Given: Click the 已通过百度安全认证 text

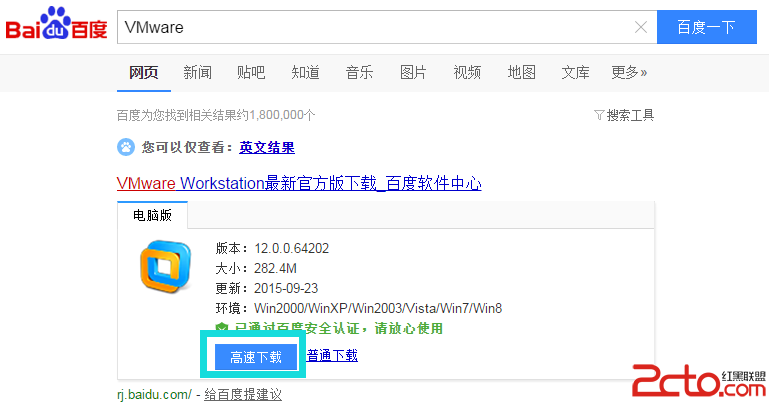Looking at the screenshot, I should (338, 328).
